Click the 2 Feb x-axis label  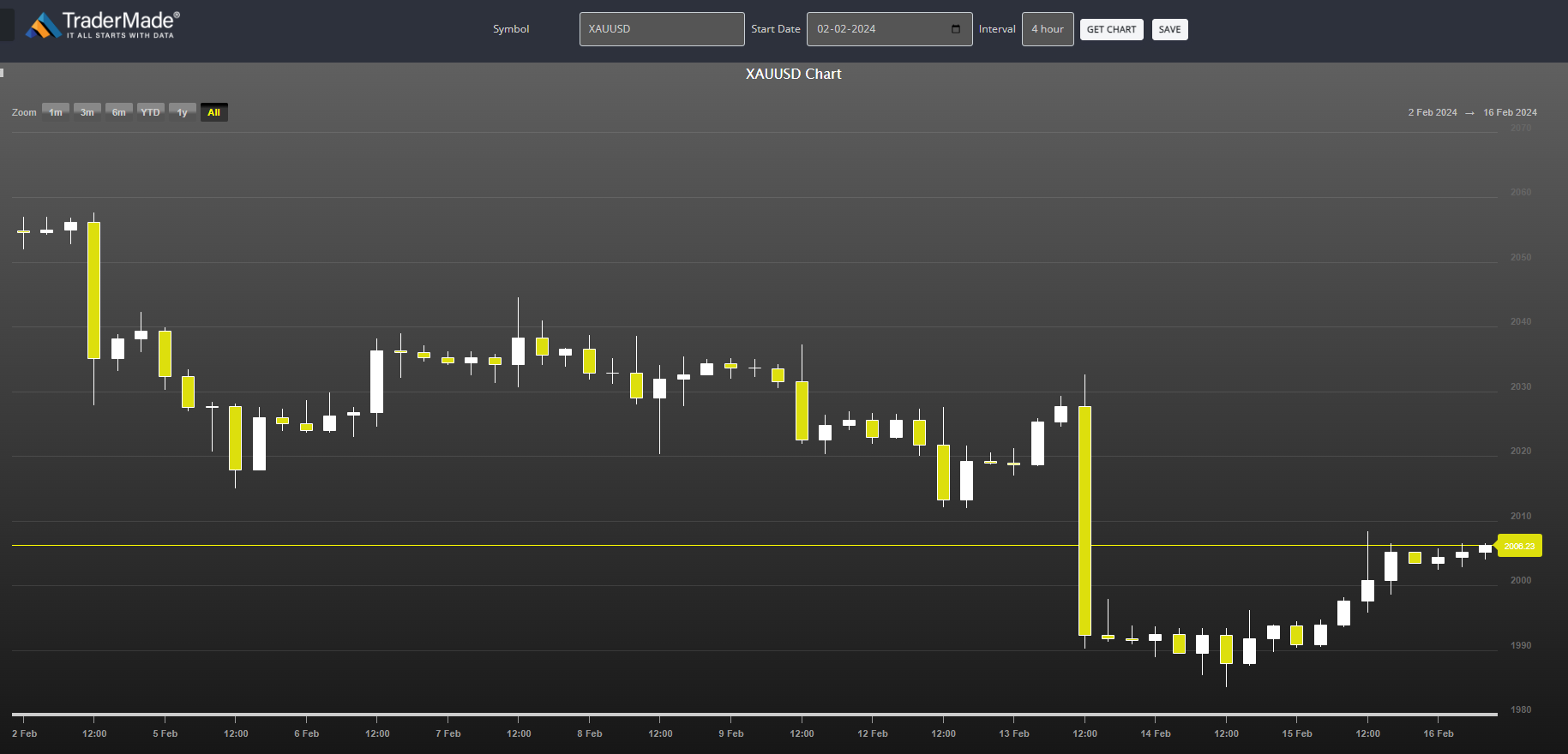[x=25, y=733]
